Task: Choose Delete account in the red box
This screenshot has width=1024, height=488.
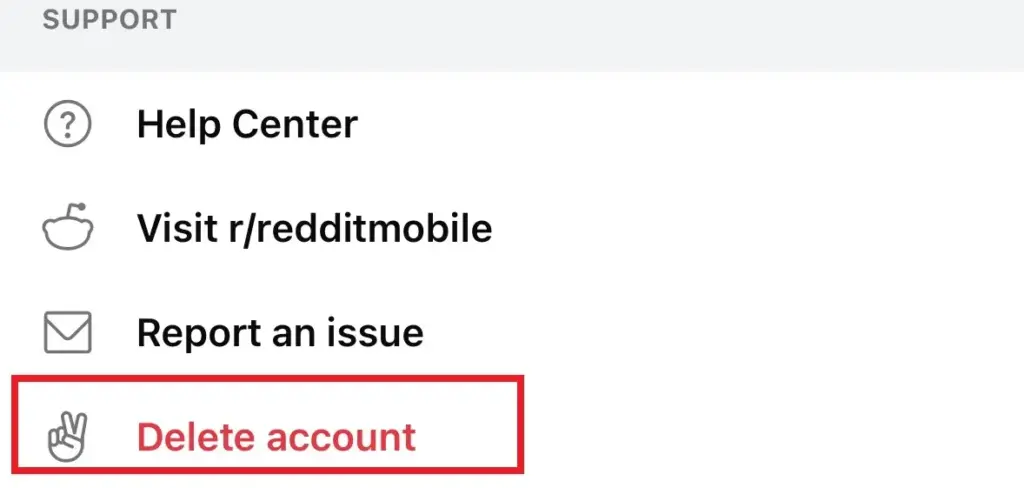Action: click(276, 437)
